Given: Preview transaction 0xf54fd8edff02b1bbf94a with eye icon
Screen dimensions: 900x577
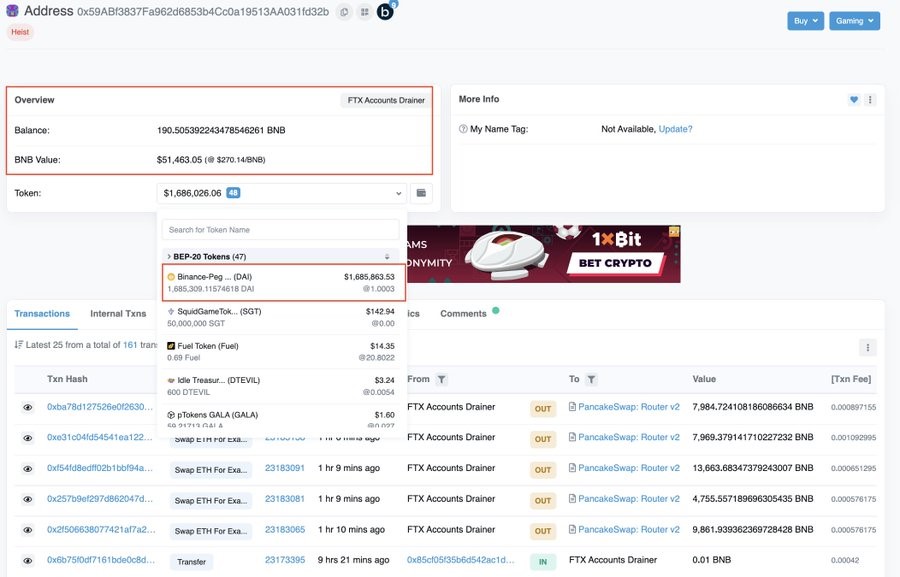Looking at the screenshot, I should 28,469.
